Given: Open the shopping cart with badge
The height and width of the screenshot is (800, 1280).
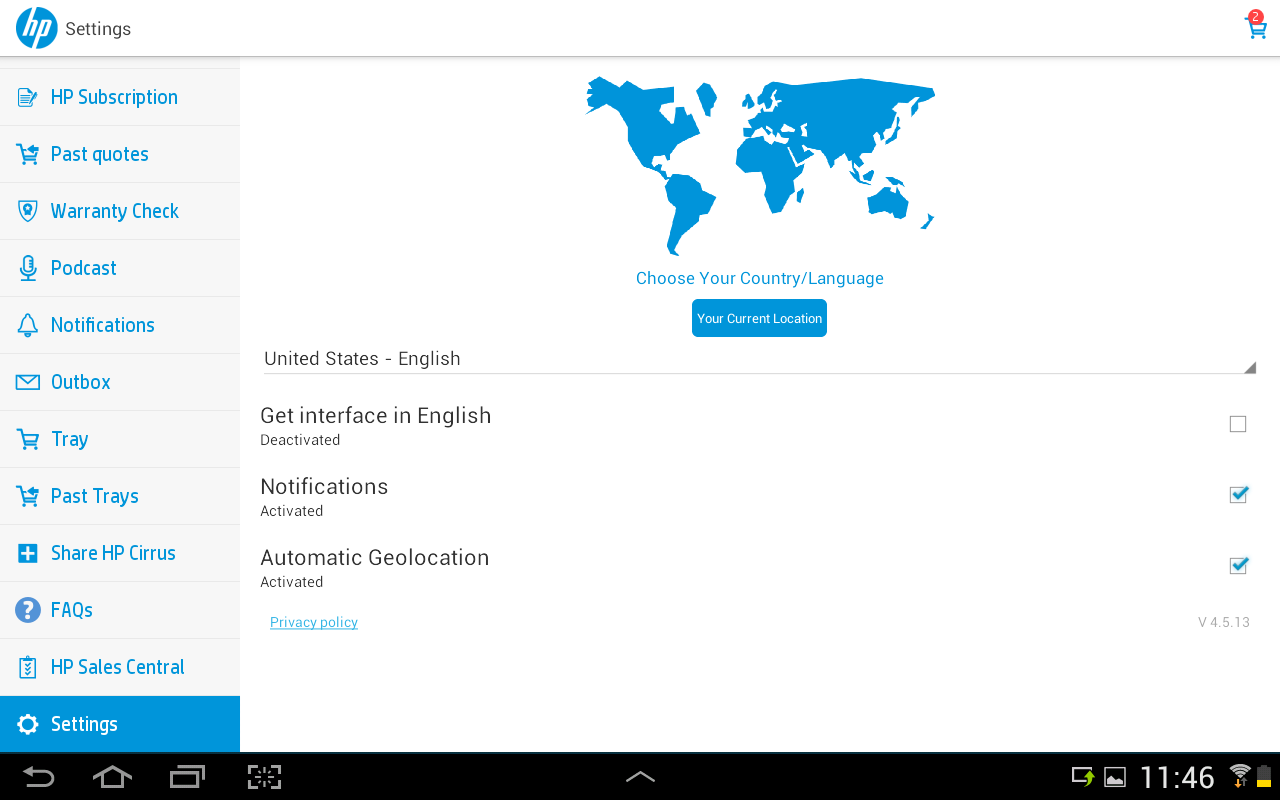Looking at the screenshot, I should 1255,25.
